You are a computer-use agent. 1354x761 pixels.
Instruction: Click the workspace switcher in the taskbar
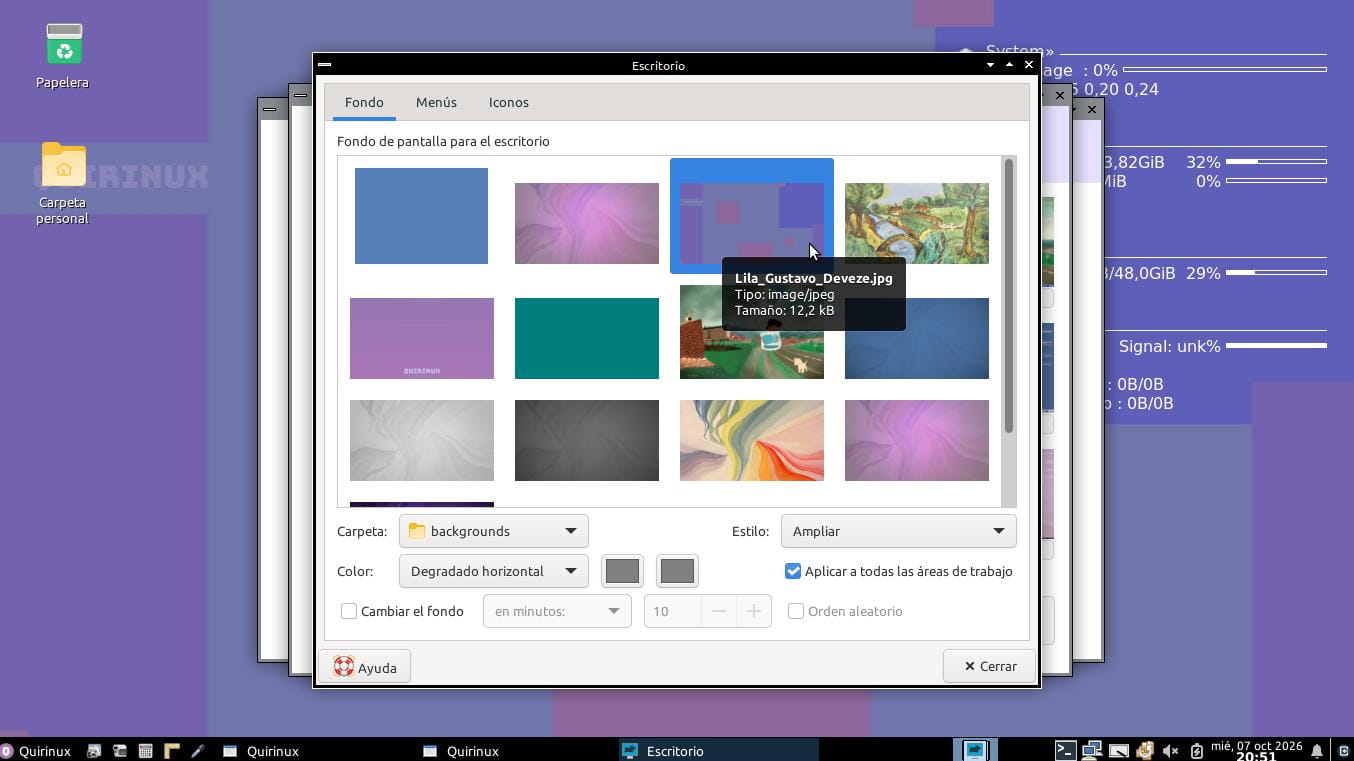point(975,750)
